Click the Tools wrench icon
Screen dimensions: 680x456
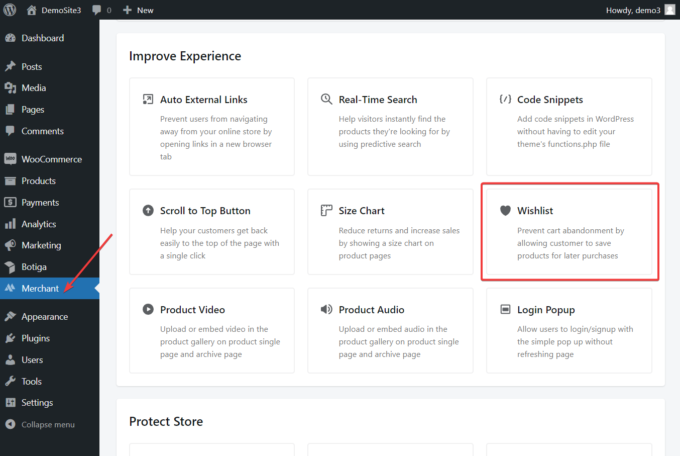10,381
